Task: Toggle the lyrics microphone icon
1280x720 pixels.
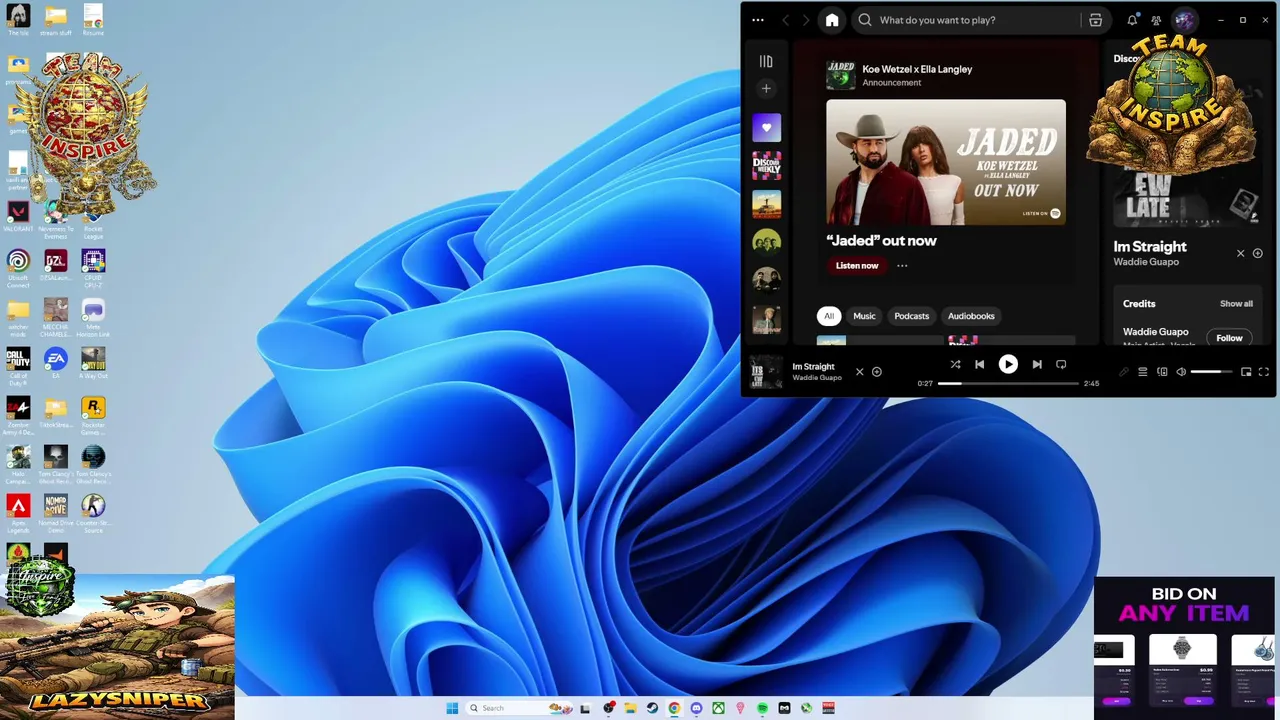Action: tap(1124, 372)
